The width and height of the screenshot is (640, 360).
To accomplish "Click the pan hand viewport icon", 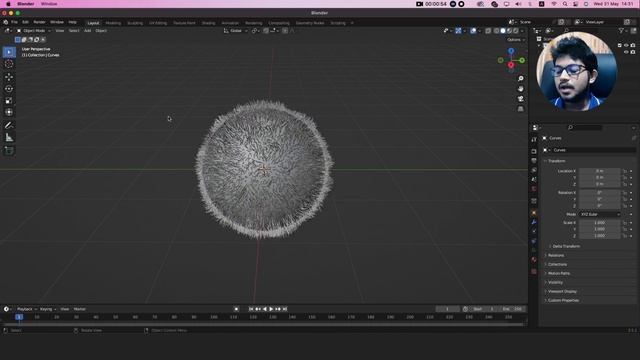I will tap(520, 89).
